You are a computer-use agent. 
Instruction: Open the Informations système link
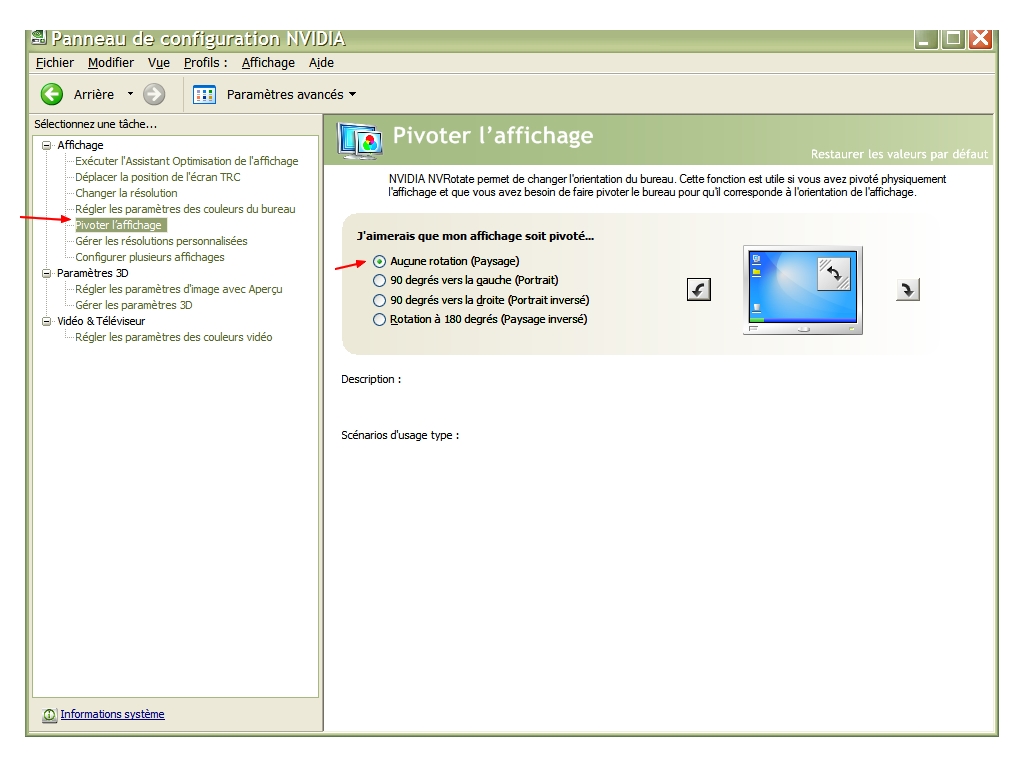112,714
